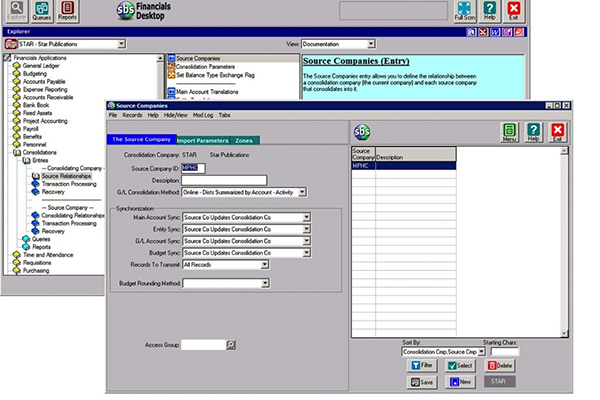The width and height of the screenshot is (600, 400).
Task: Open the Tabs menu
Action: coord(225,115)
